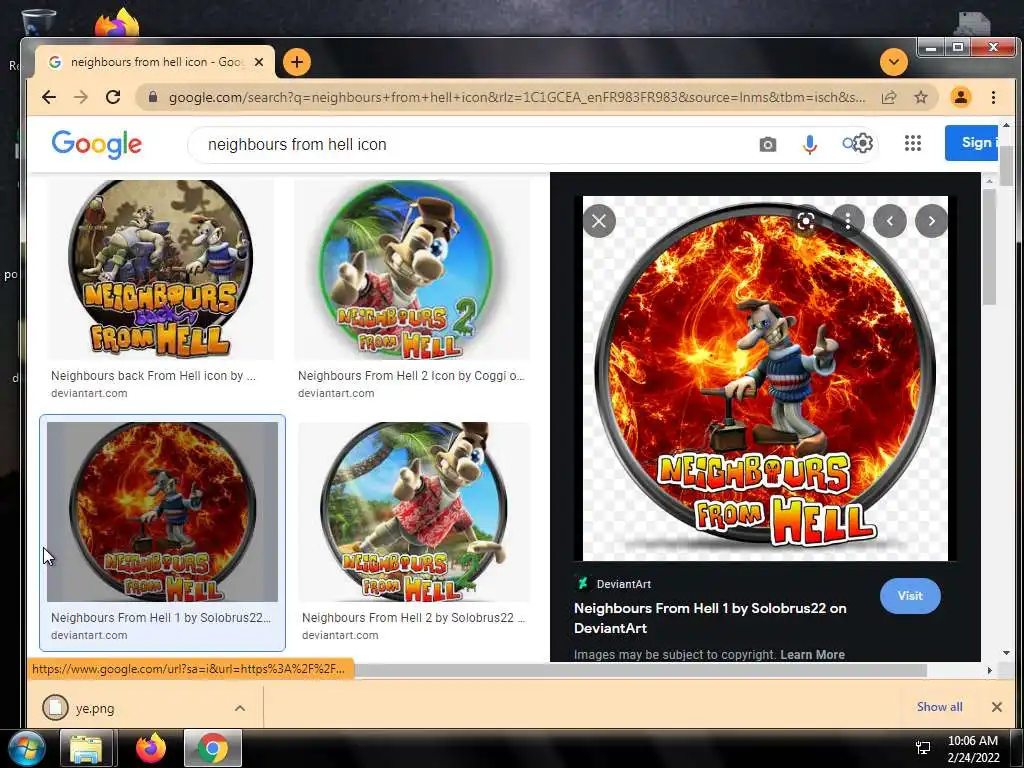The image size is (1024, 768).
Task: Select Neighbours From Hell 2 Icon by Coggi thumbnail
Action: [411, 270]
